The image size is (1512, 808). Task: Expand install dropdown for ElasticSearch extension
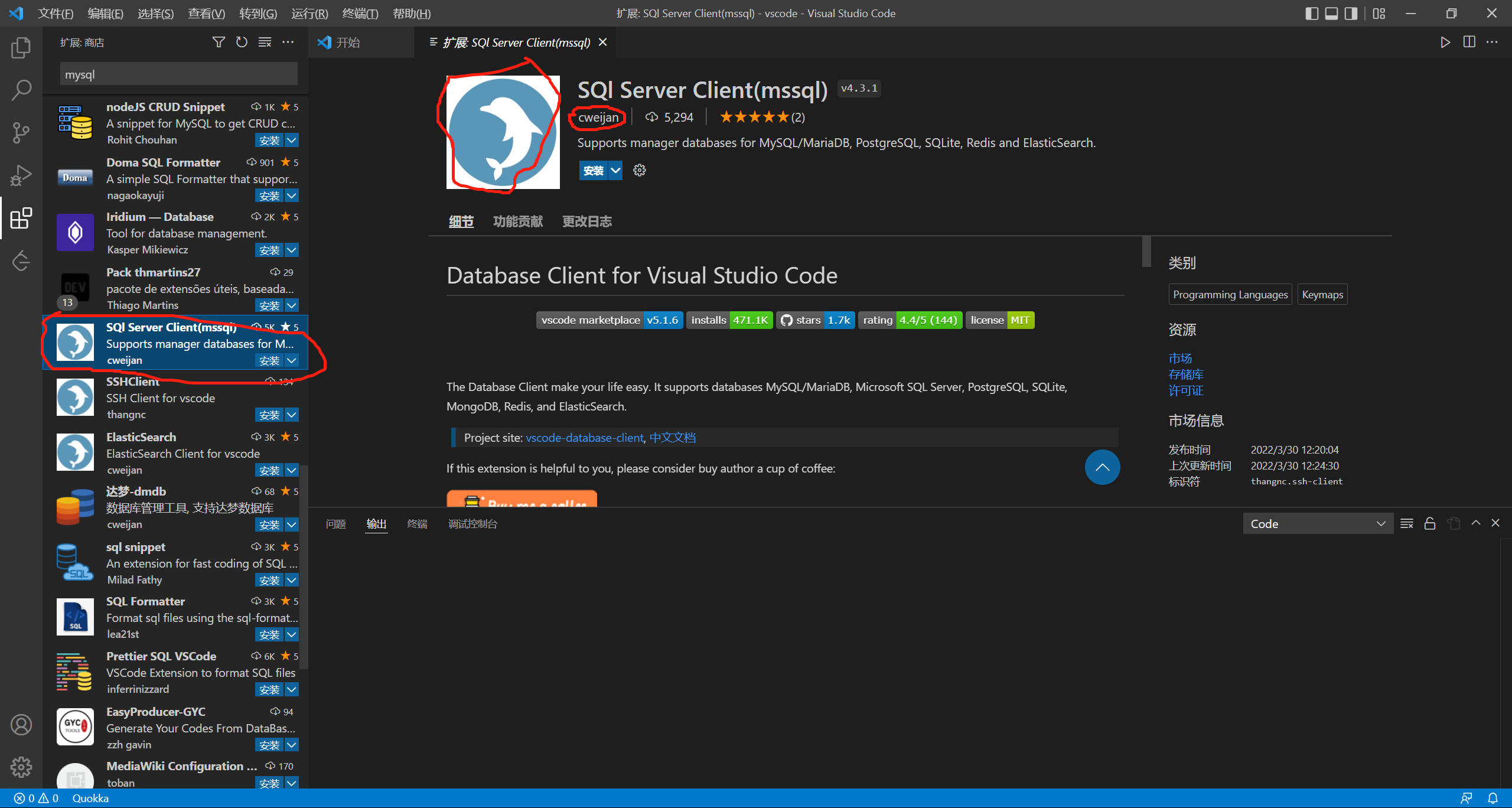coord(292,470)
